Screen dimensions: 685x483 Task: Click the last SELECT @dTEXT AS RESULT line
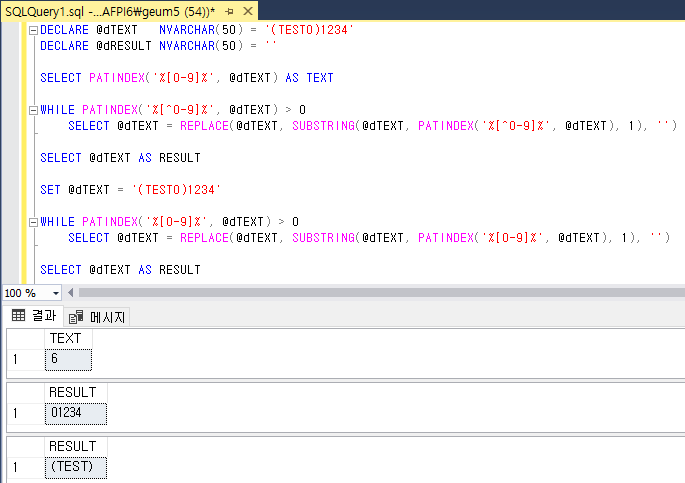pos(120,270)
